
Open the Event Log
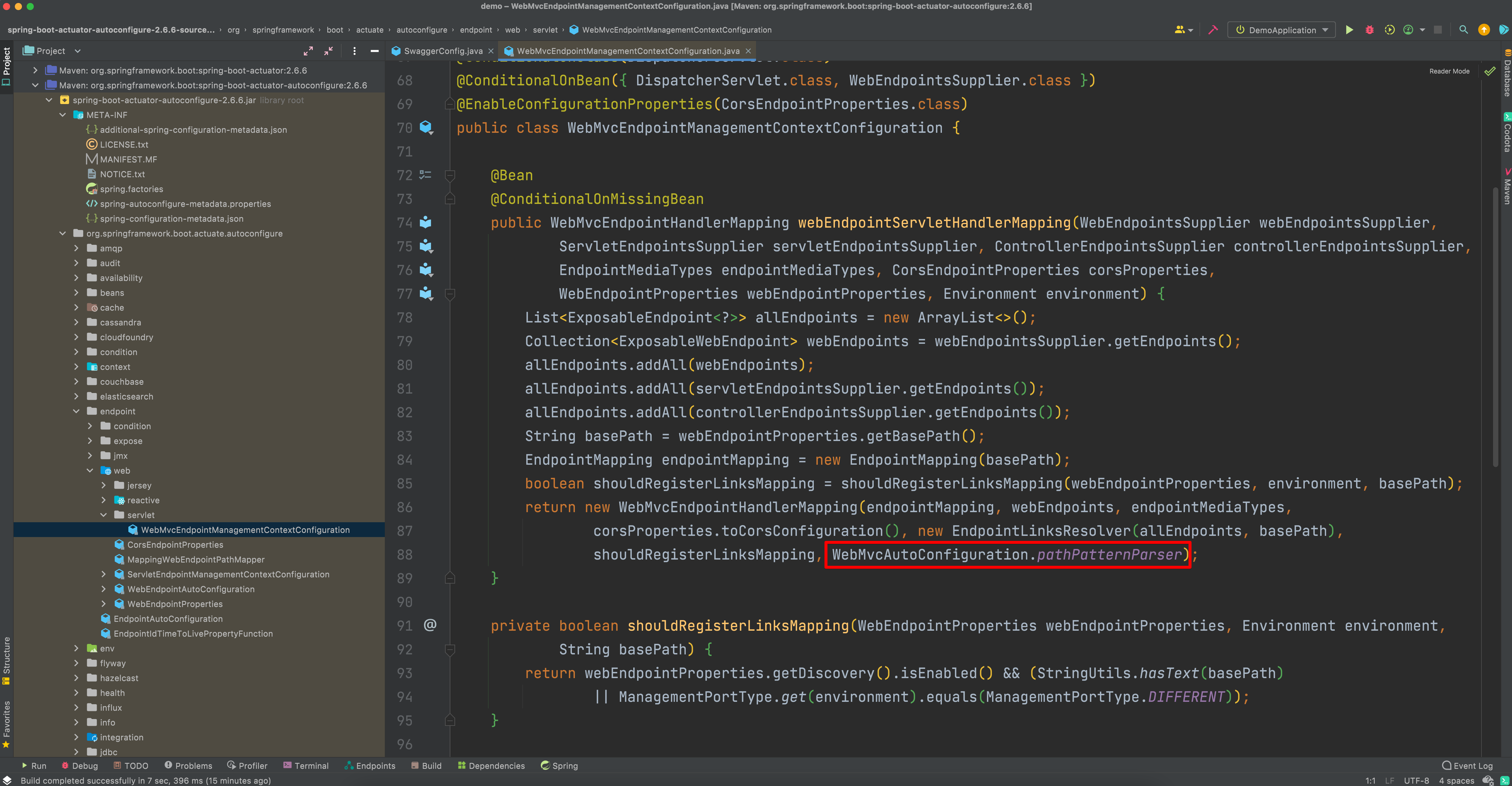(x=1468, y=766)
